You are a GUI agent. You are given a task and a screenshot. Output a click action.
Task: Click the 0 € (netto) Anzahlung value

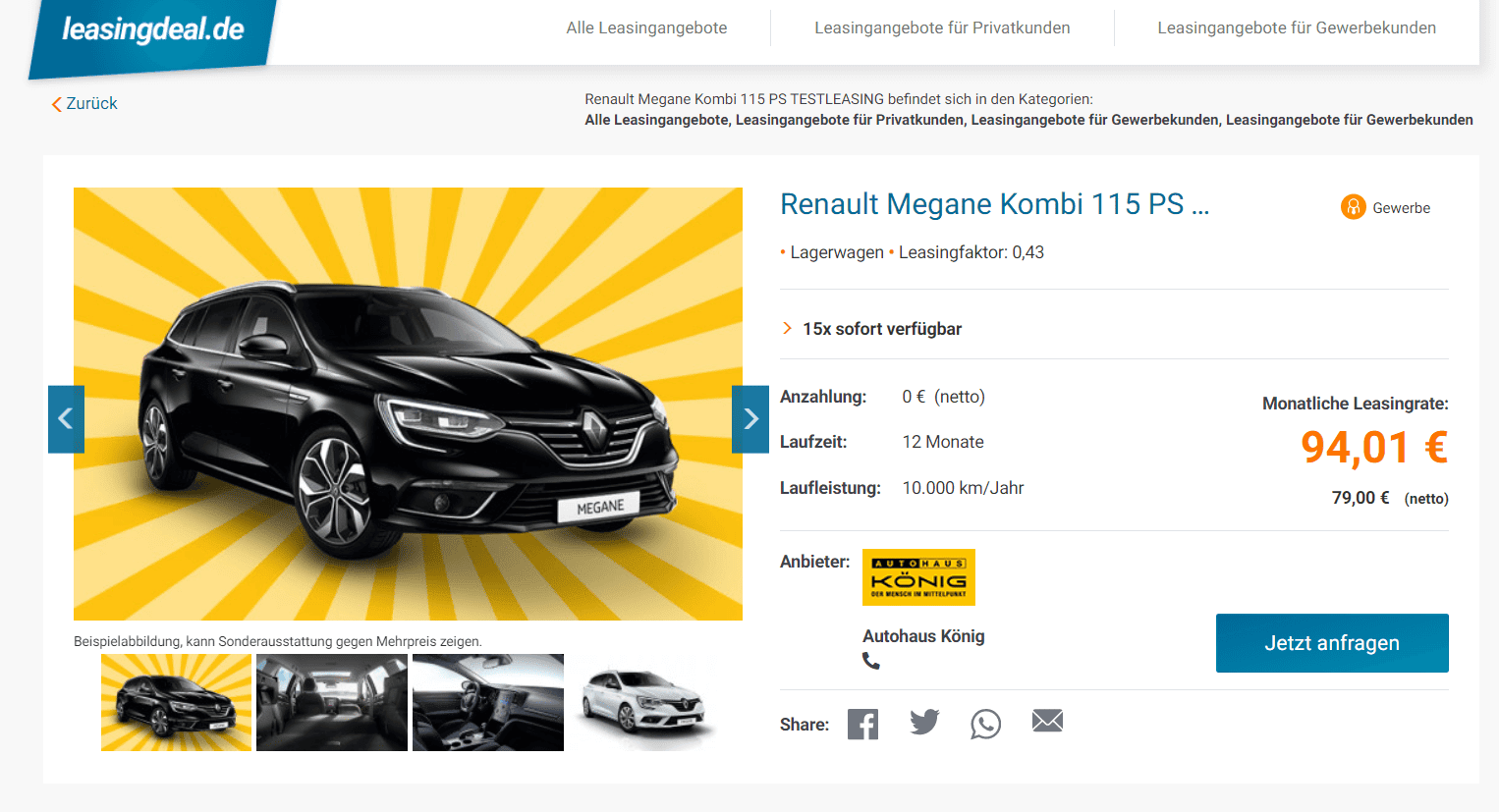[x=943, y=397]
